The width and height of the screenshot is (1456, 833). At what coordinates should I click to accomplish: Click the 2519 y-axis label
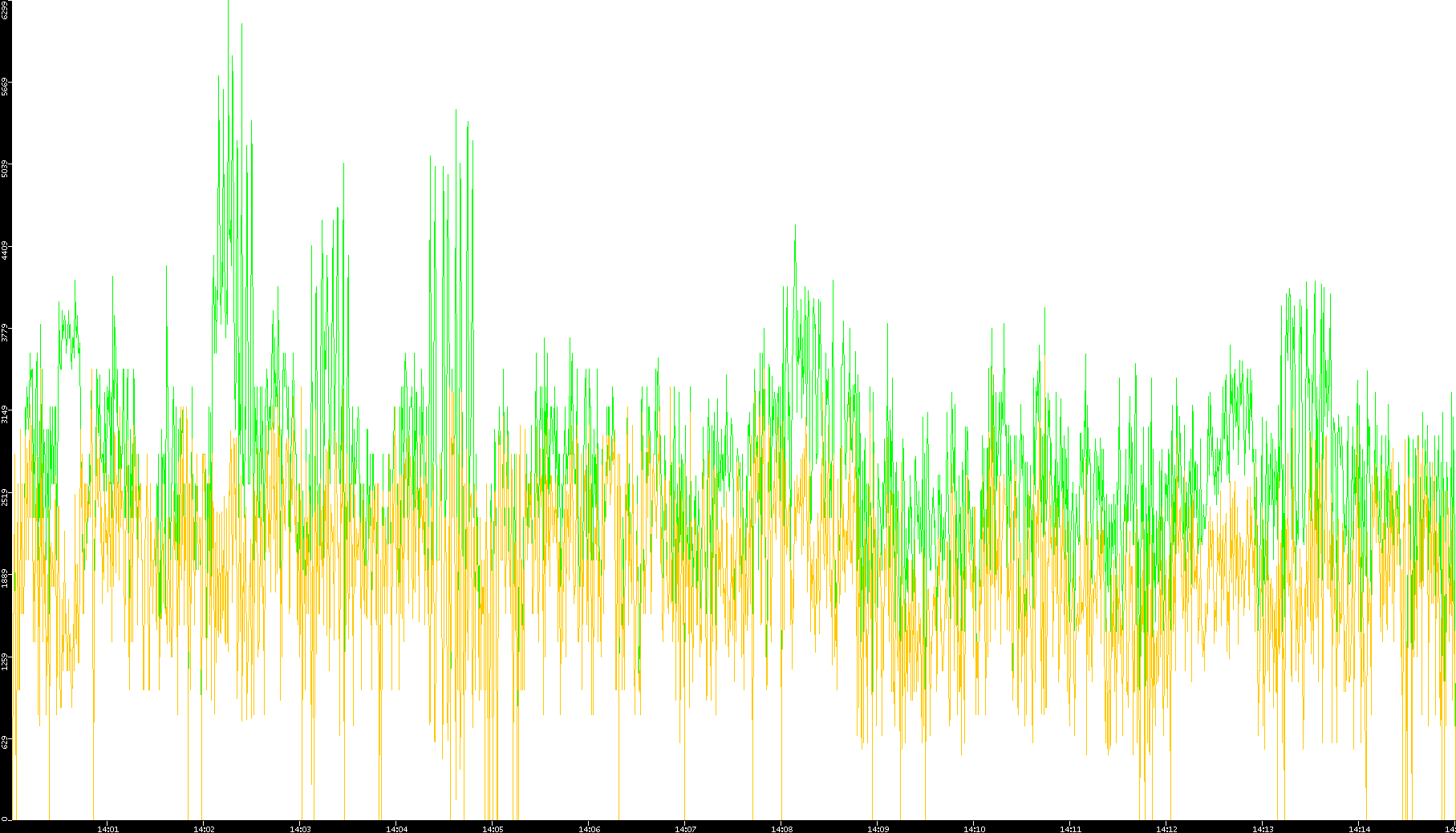tap(6, 497)
